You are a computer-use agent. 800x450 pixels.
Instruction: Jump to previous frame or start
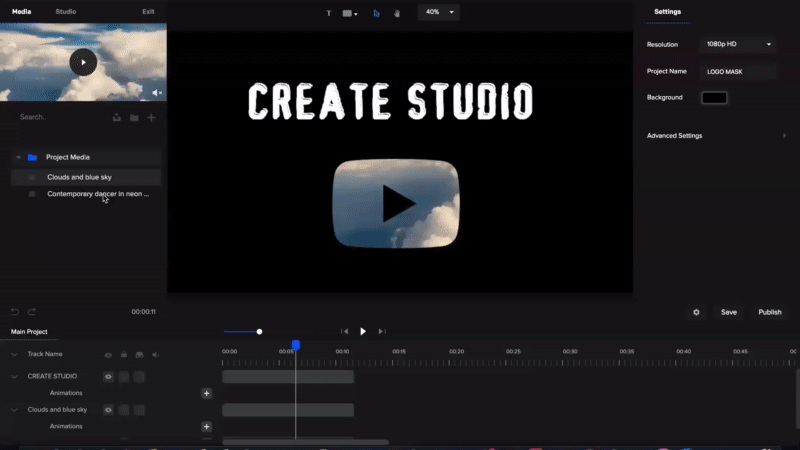coord(344,332)
